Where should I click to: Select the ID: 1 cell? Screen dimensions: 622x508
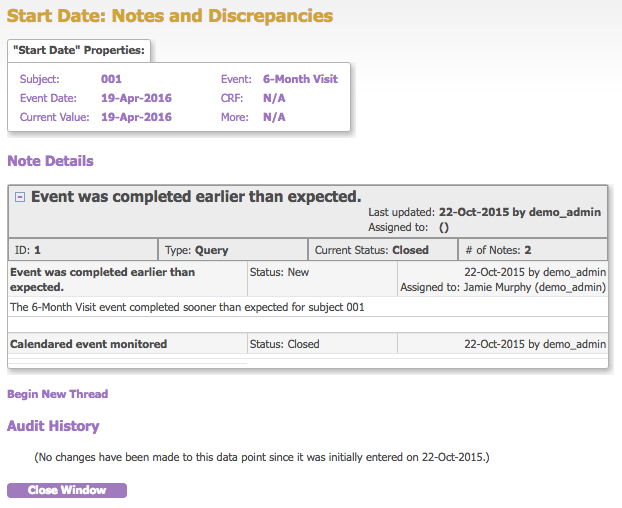pos(83,250)
